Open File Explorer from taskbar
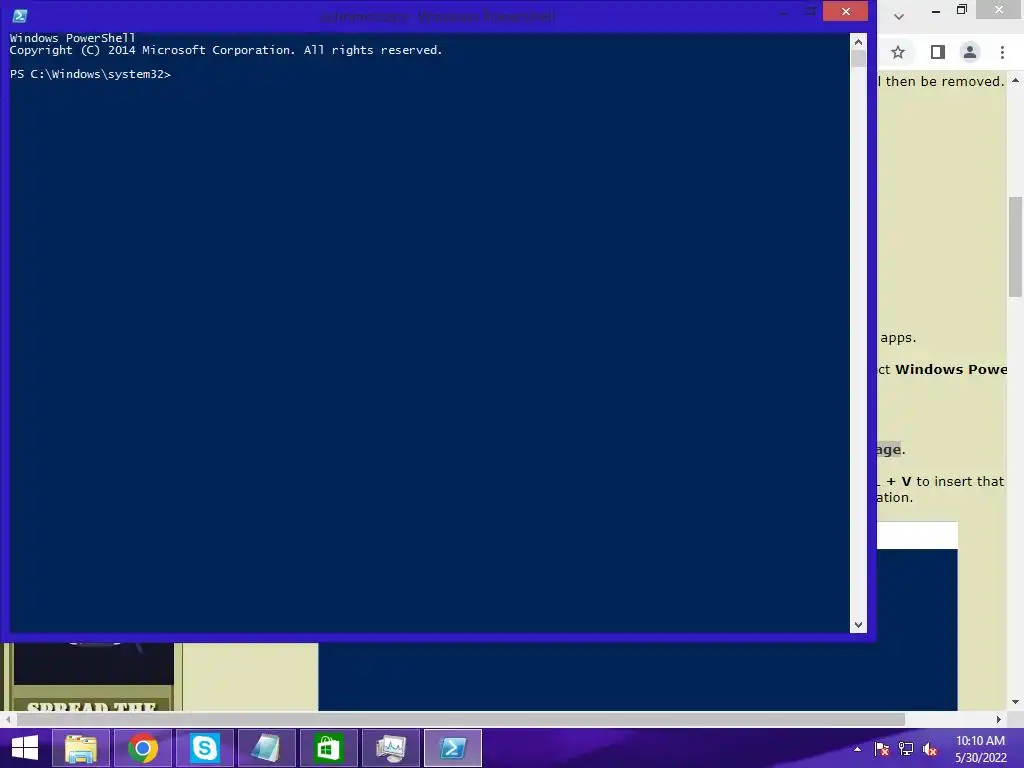The image size is (1024, 768). pyautogui.click(x=81, y=748)
